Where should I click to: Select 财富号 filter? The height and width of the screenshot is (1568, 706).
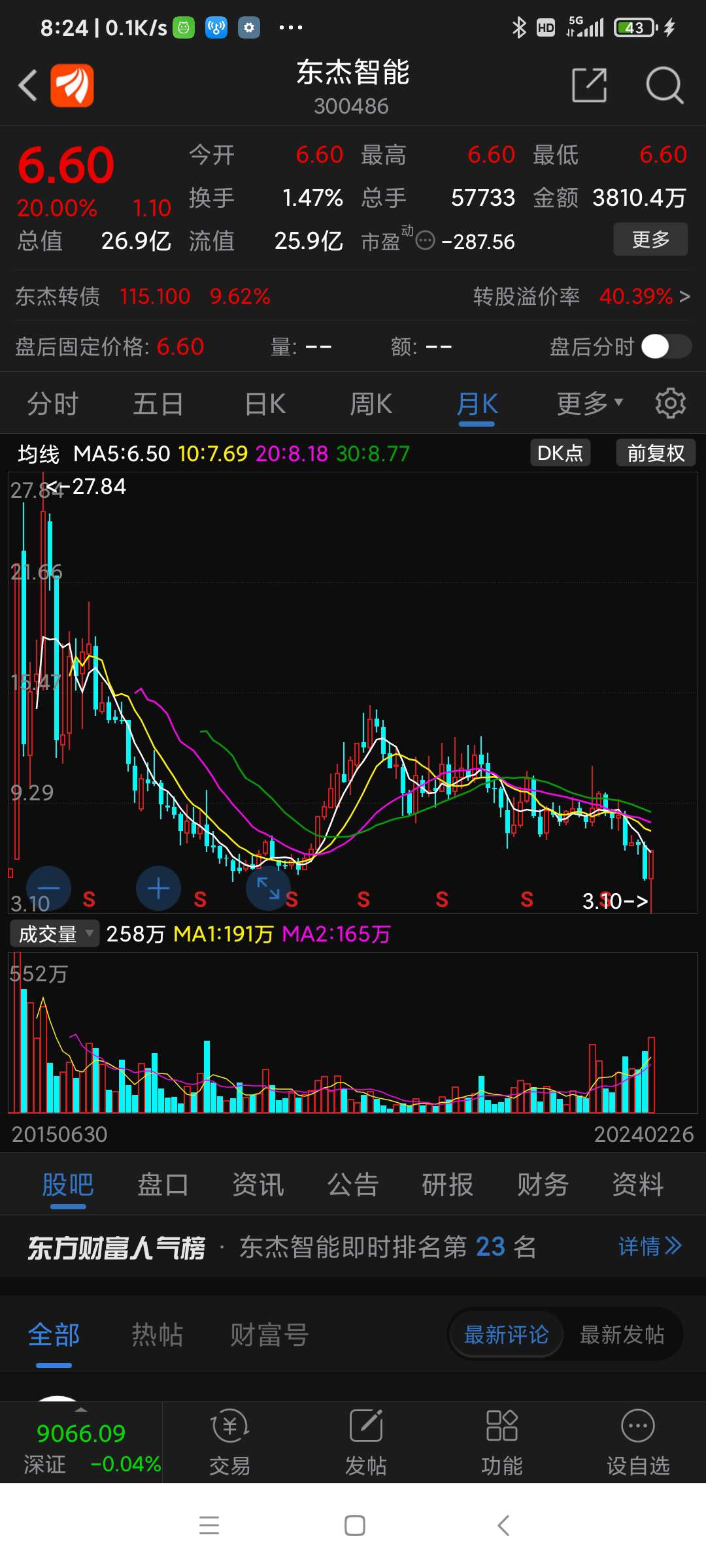269,1335
